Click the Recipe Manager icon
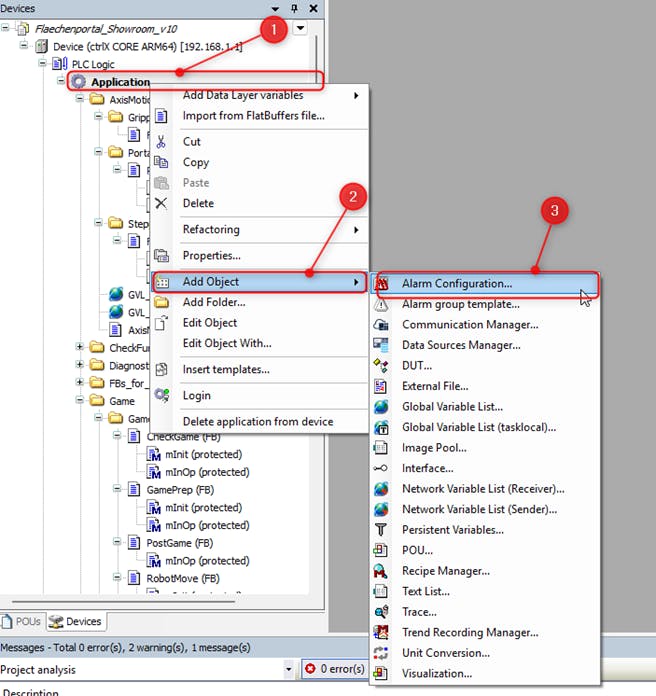 click(381, 571)
